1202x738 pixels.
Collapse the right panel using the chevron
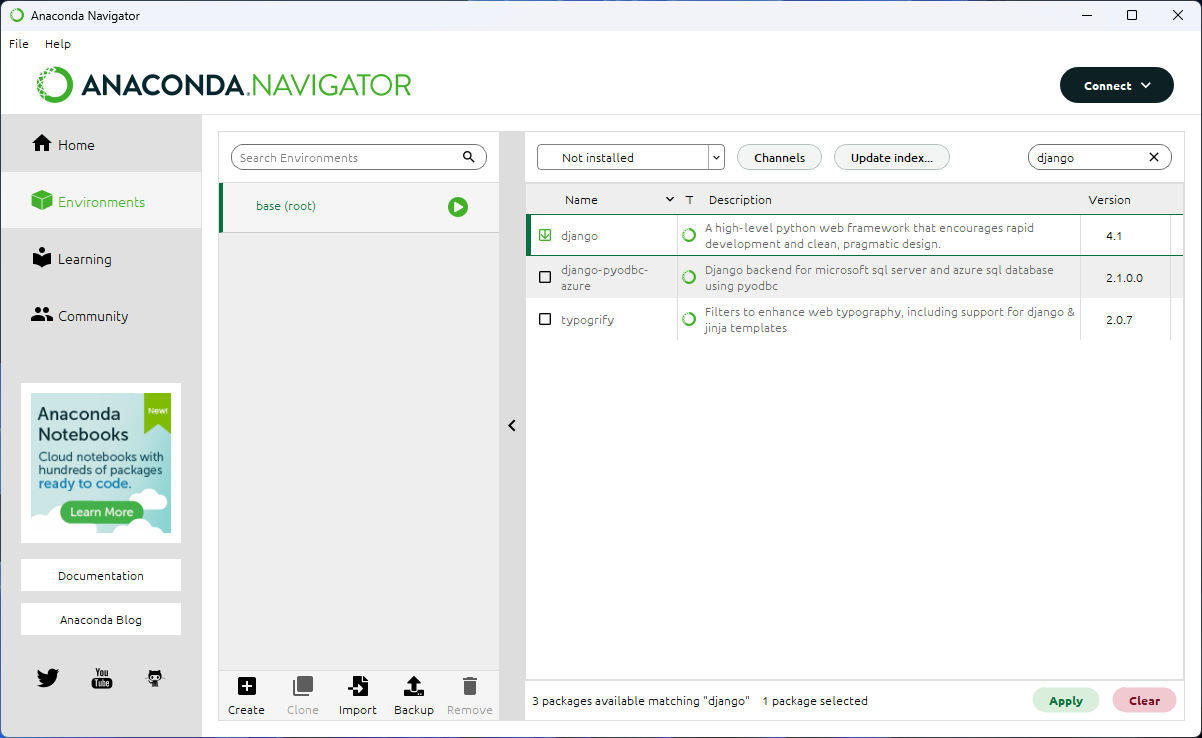512,425
